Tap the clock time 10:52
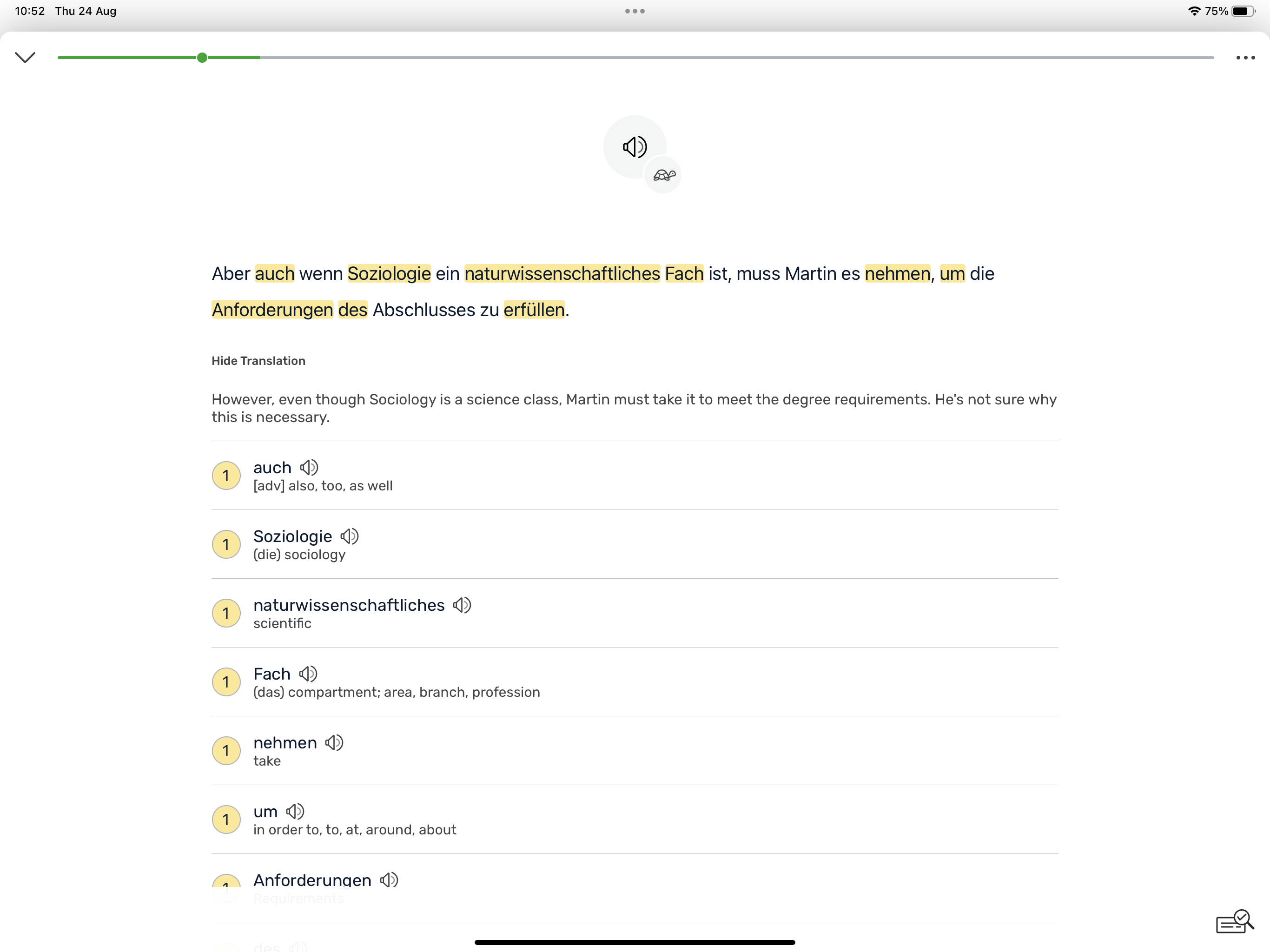1270x952 pixels. (30, 11)
